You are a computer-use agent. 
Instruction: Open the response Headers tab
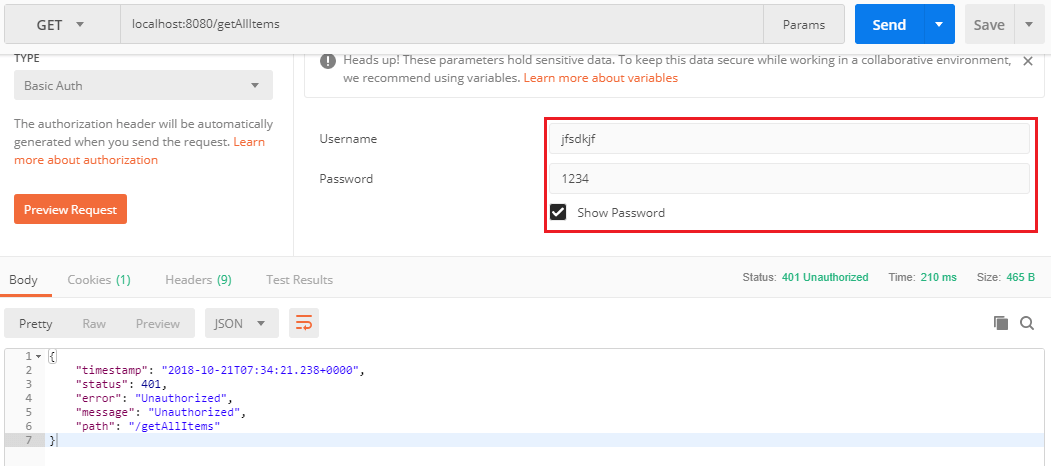tap(198, 280)
